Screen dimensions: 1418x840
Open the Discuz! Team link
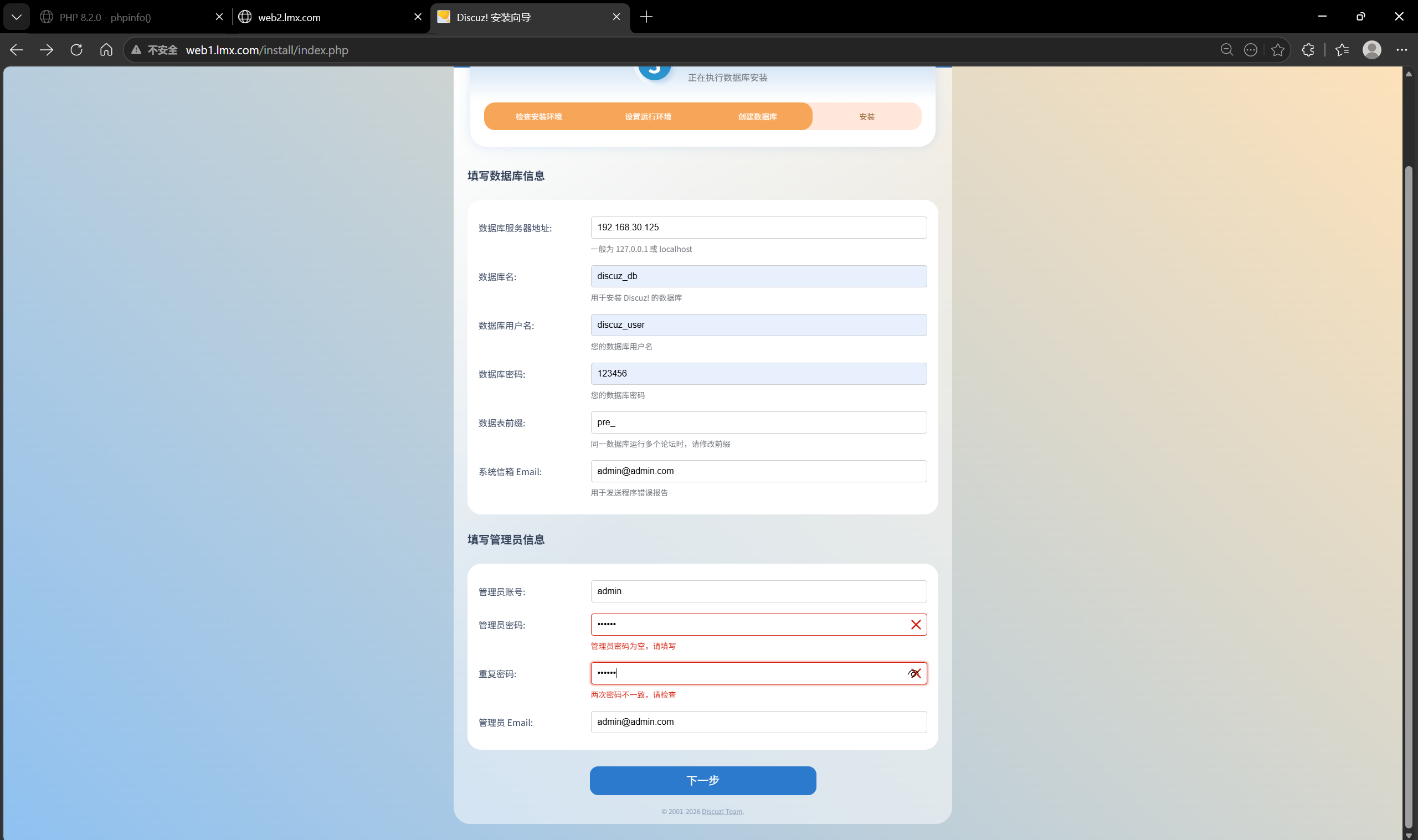(x=722, y=811)
